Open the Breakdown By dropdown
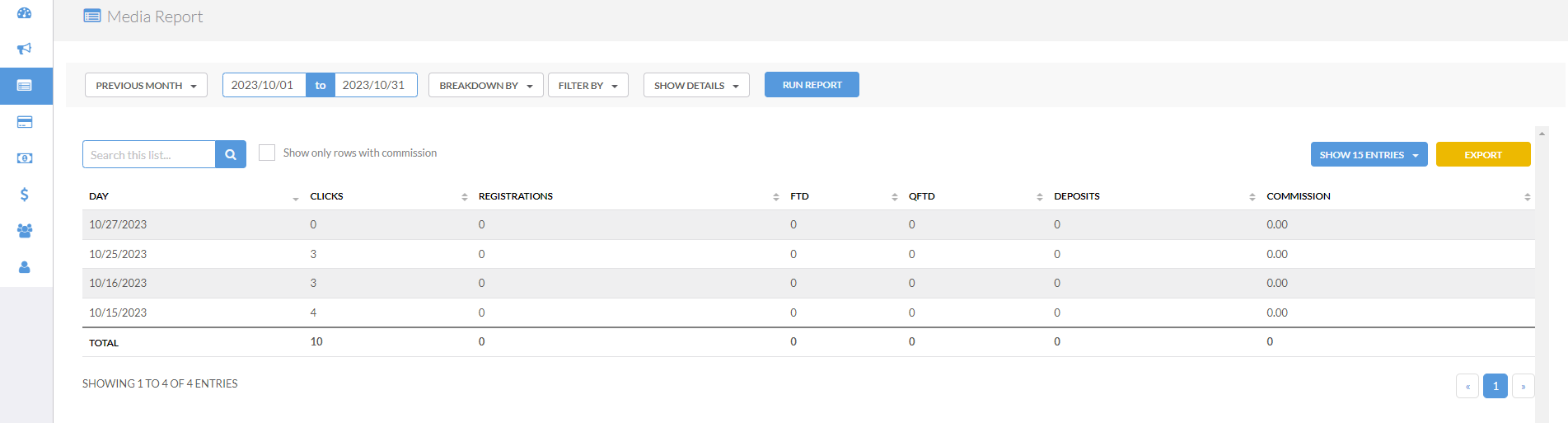The height and width of the screenshot is (423, 1568). [485, 85]
